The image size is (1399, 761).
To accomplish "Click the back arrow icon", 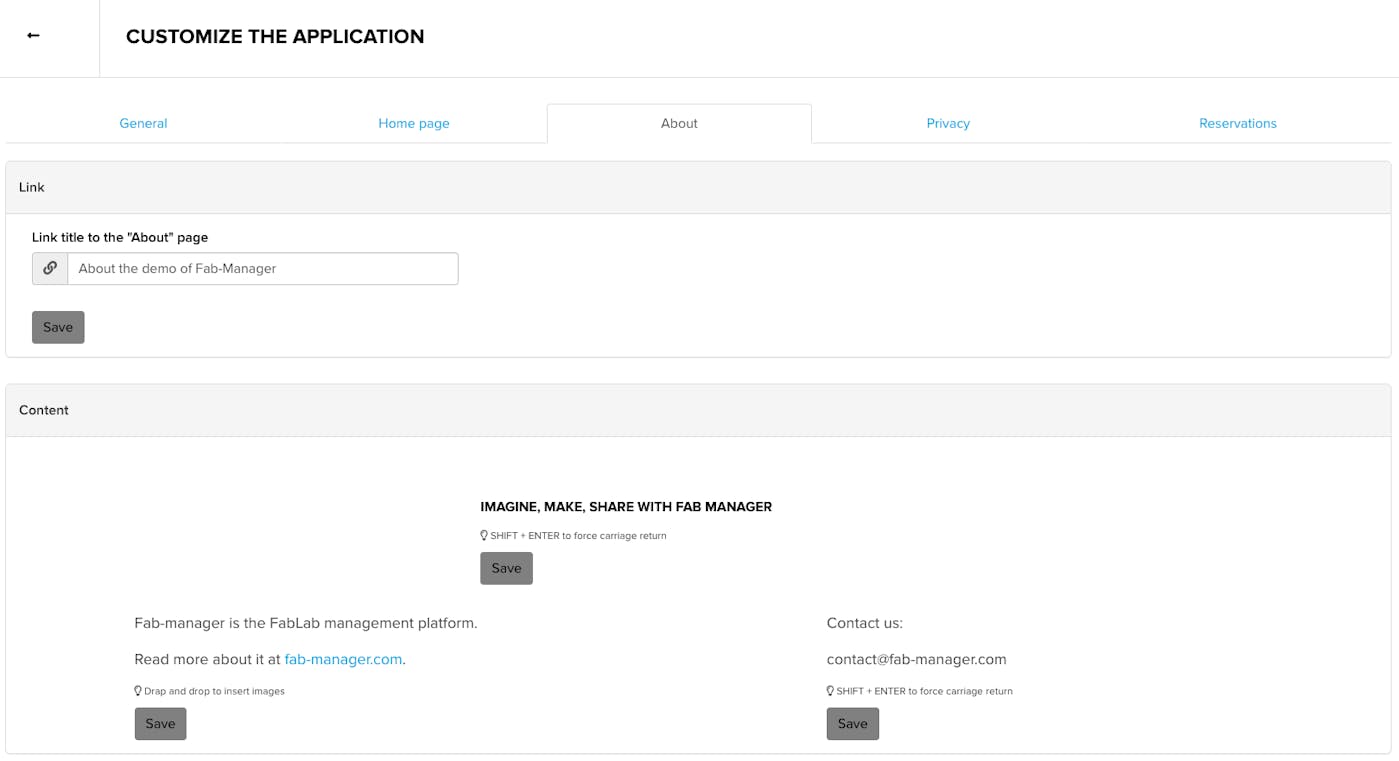I will pyautogui.click(x=33, y=36).
